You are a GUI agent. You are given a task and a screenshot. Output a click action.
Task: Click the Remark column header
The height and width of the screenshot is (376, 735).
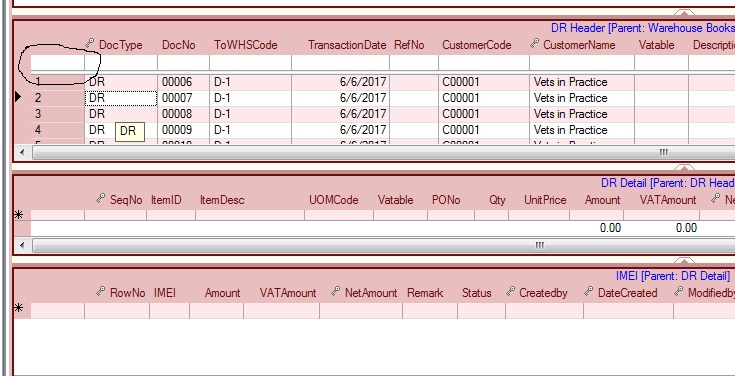[425, 293]
